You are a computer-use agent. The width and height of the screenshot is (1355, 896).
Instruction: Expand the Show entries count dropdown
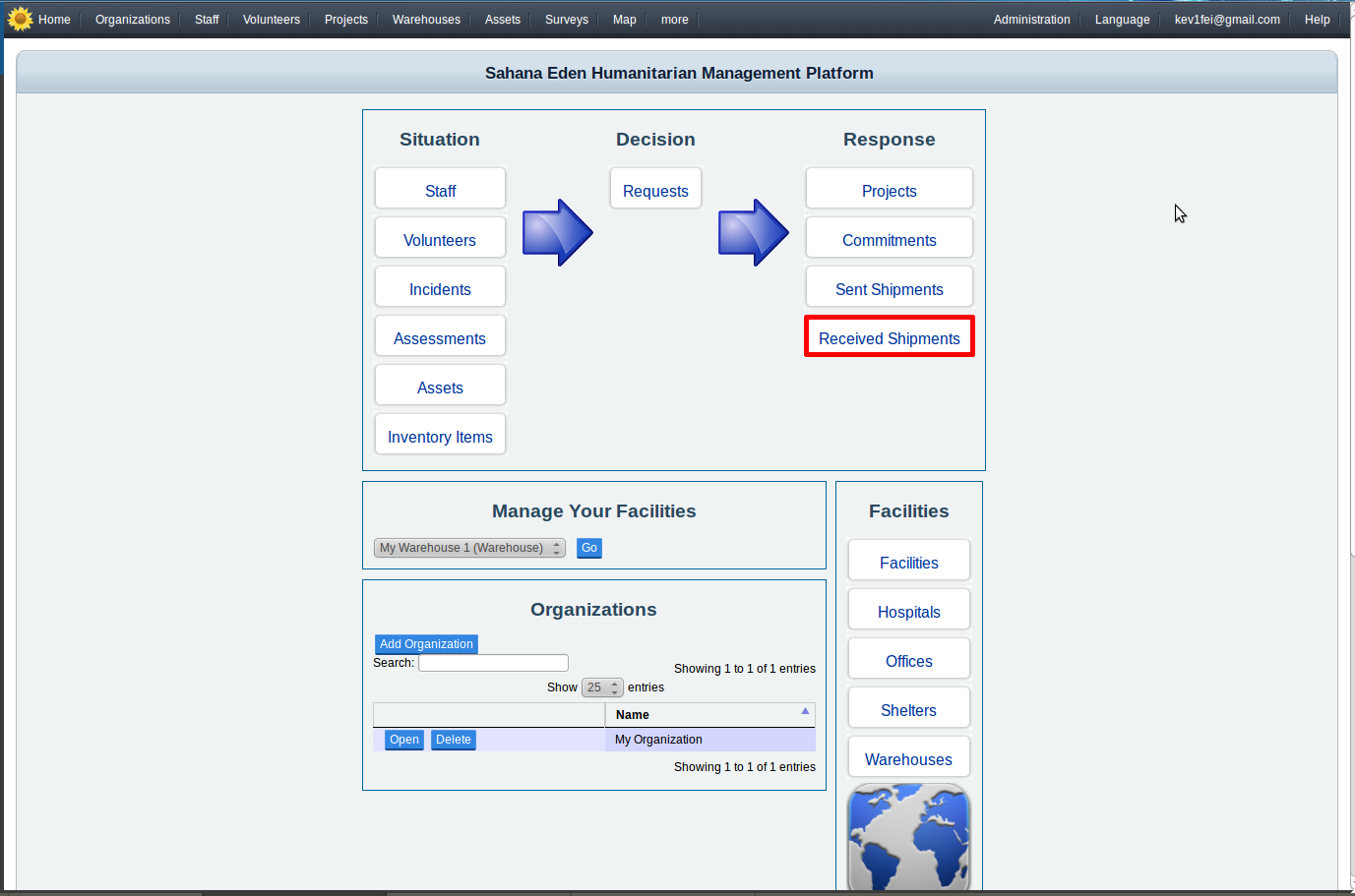click(602, 687)
